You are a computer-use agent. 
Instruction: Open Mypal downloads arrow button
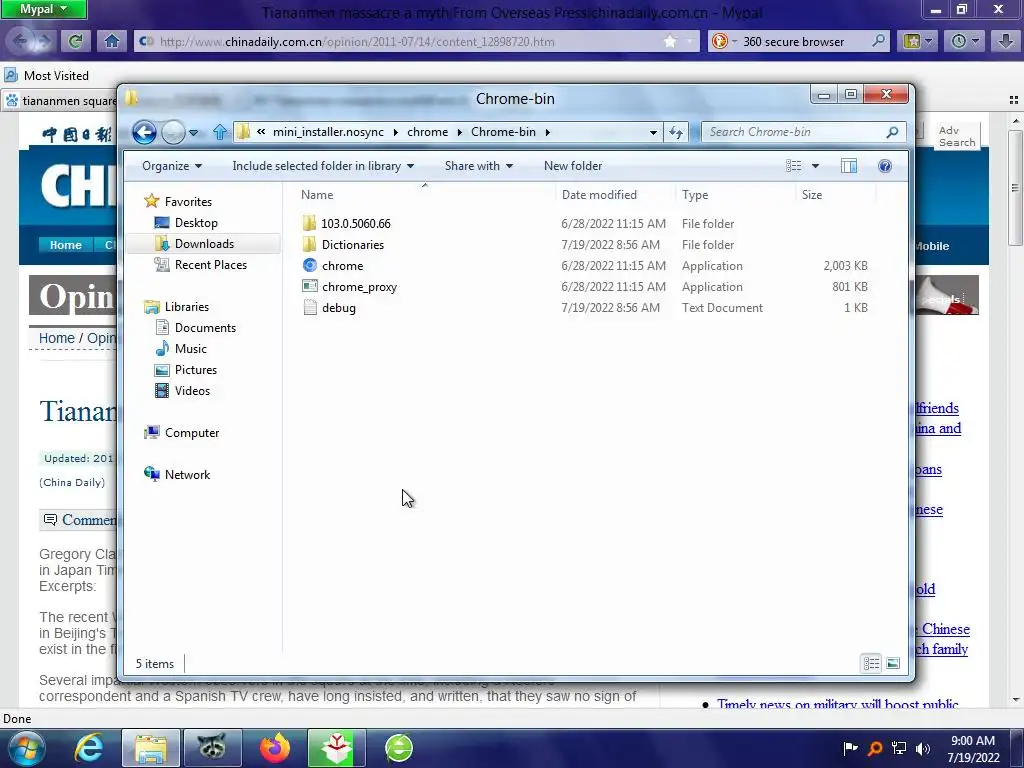[x=1005, y=41]
